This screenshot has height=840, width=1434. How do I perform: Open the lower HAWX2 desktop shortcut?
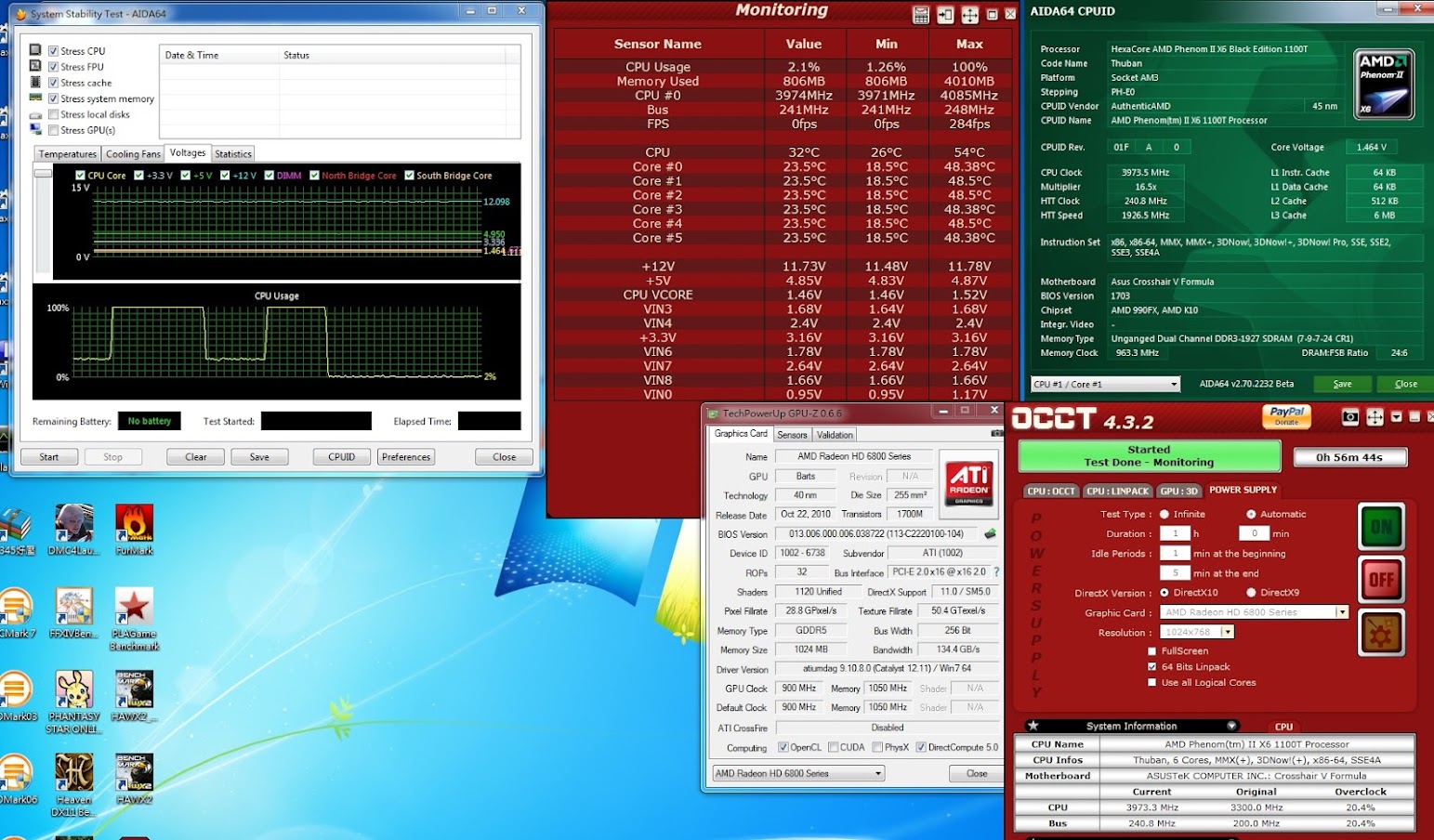click(134, 779)
